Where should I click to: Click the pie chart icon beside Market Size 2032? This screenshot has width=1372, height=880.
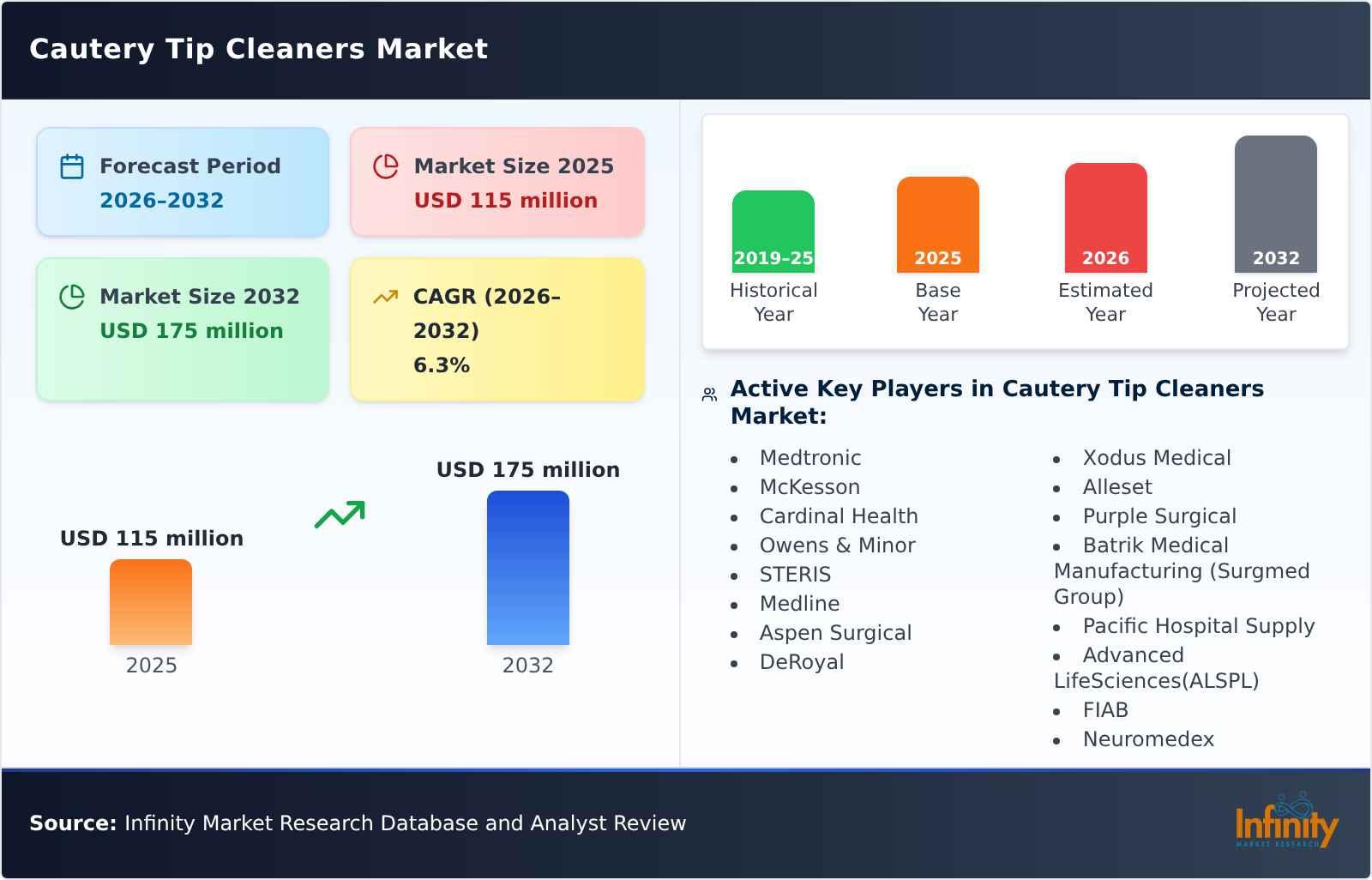tap(72, 297)
